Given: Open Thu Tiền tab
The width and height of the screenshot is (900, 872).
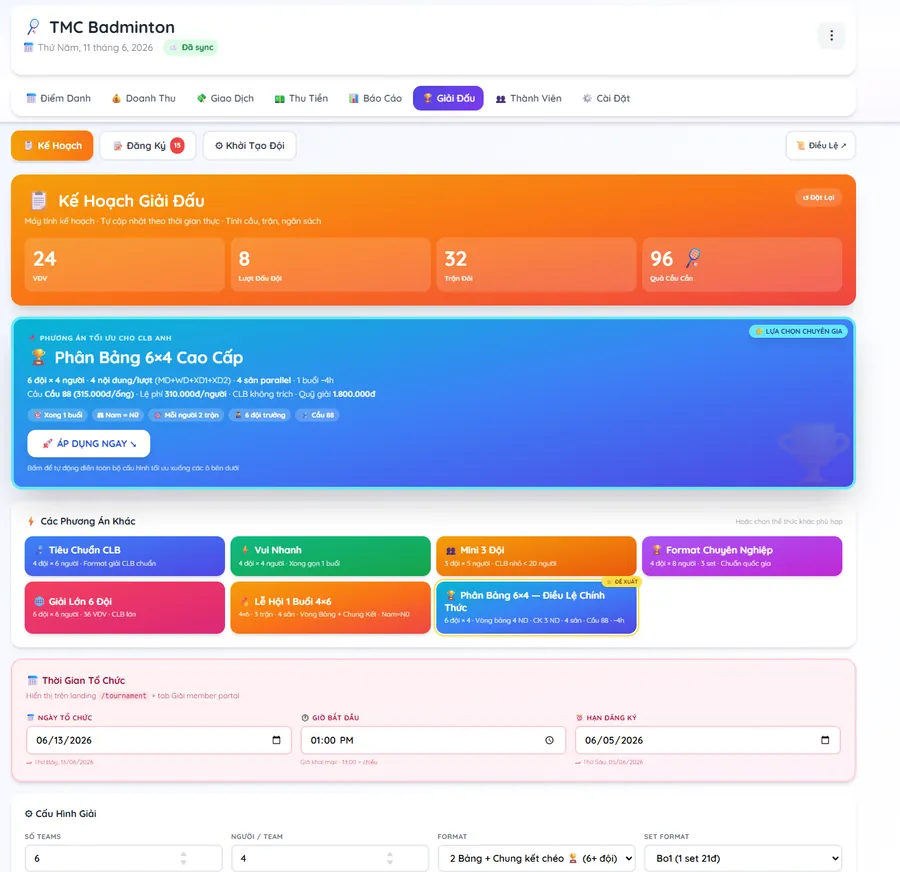Looking at the screenshot, I should pos(301,98).
